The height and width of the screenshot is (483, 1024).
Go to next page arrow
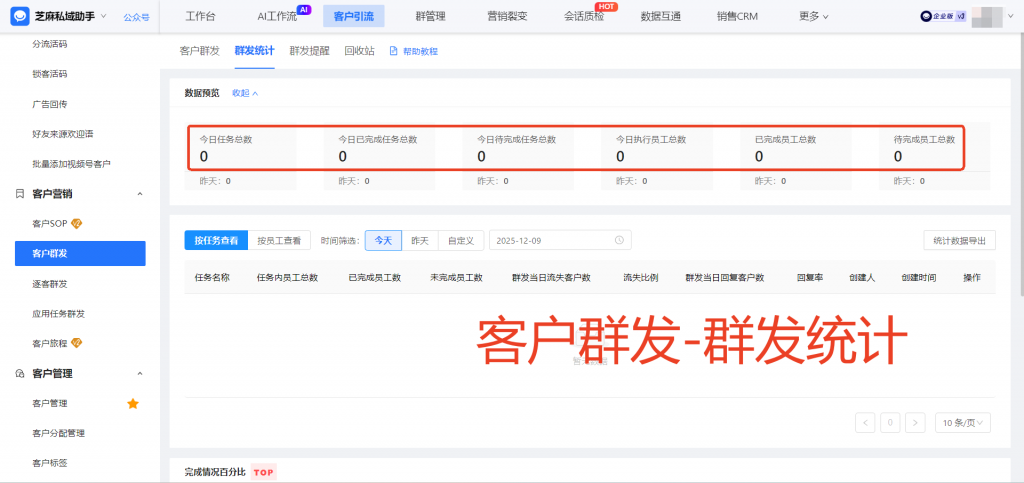click(x=916, y=422)
